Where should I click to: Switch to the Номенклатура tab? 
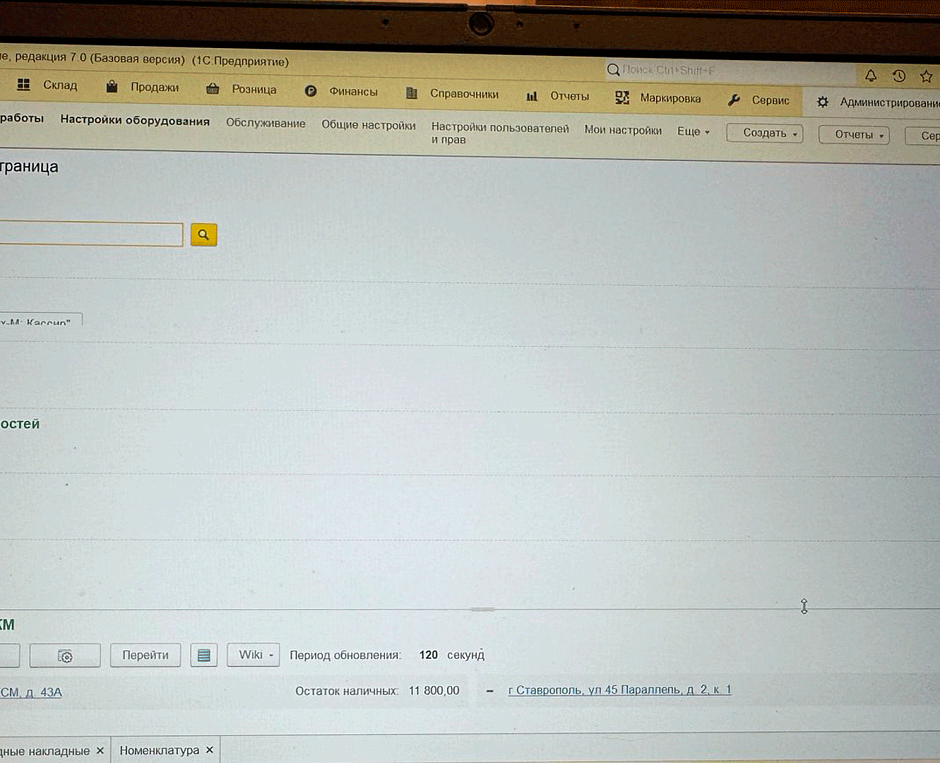[159, 750]
